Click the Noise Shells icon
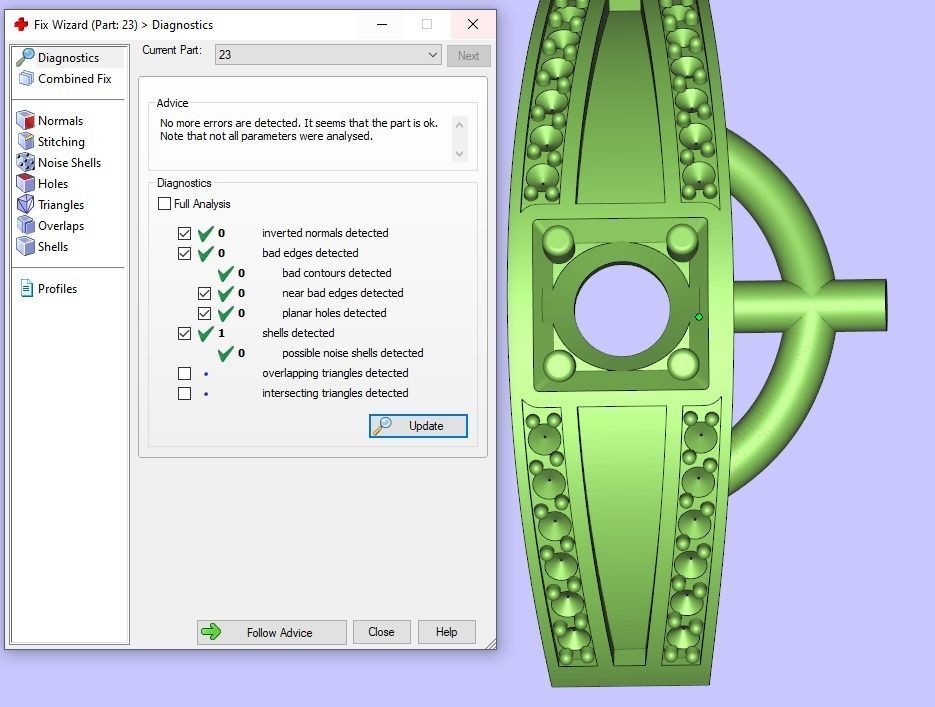This screenshot has width=935, height=707. pos(26,162)
